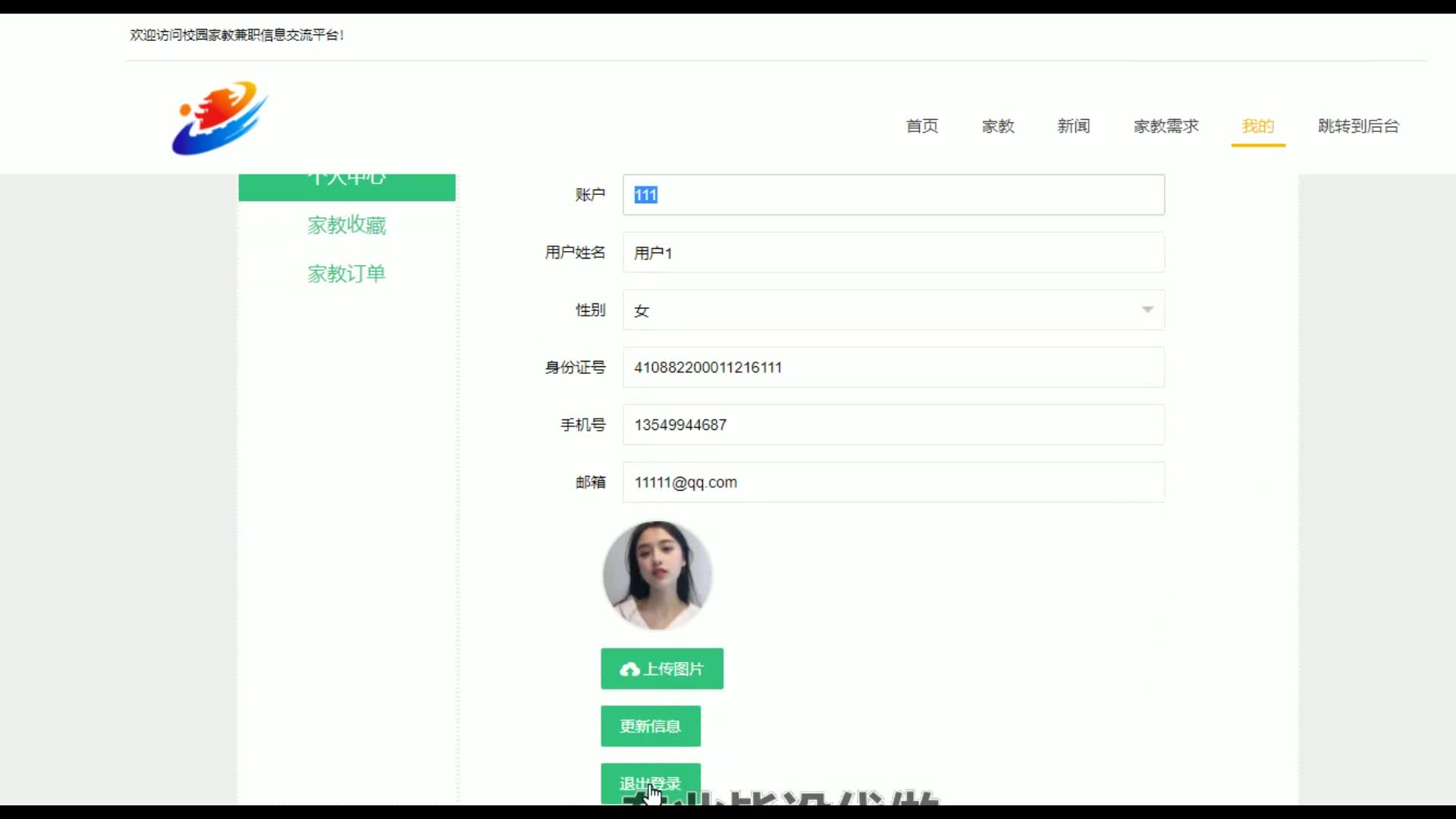
Task: Click the 用户姓名 input field
Action: [893, 253]
